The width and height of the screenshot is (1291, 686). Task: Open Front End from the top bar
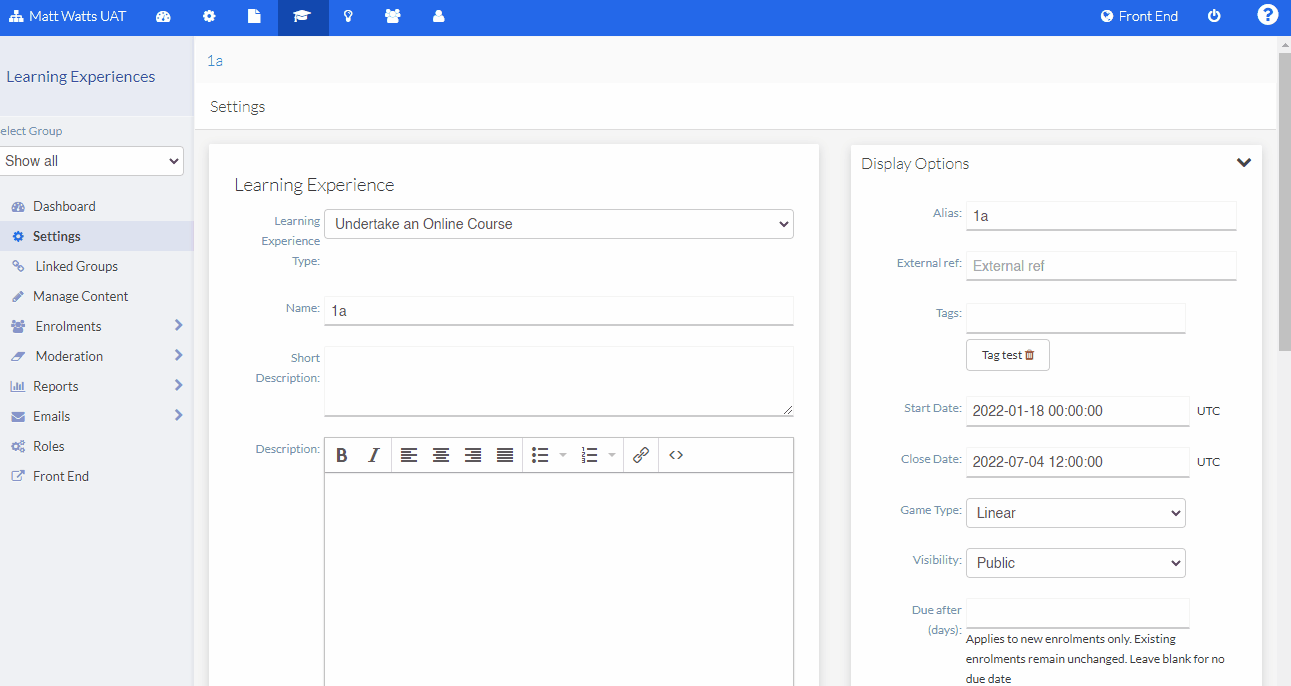(x=1139, y=16)
